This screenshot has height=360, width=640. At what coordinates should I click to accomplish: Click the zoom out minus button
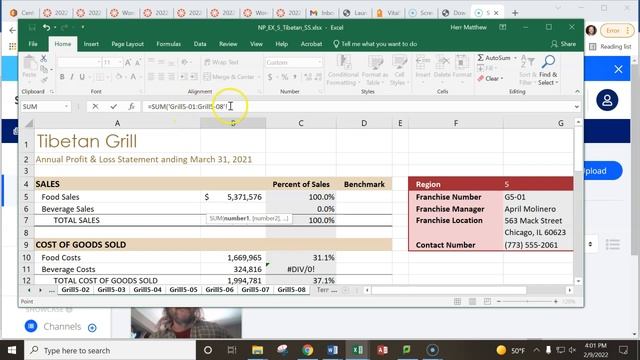[x=499, y=302]
